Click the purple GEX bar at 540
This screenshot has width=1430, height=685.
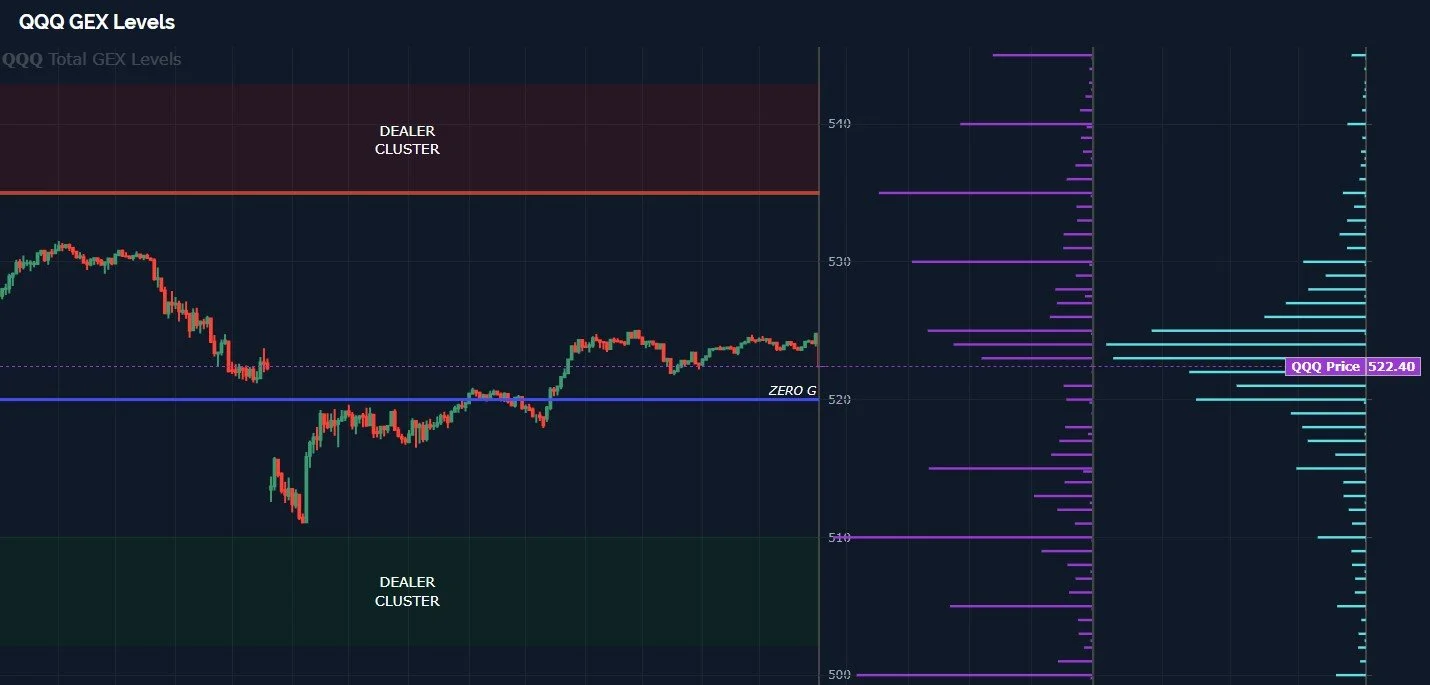point(1026,124)
